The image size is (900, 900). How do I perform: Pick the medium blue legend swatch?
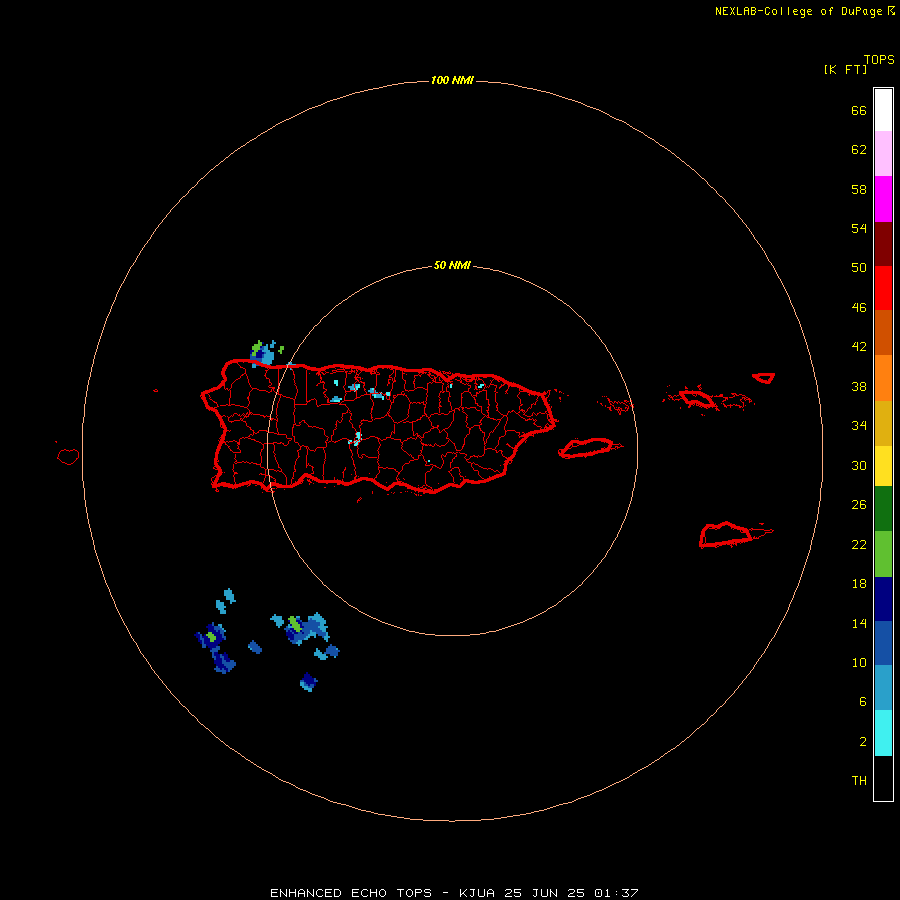pos(883,643)
